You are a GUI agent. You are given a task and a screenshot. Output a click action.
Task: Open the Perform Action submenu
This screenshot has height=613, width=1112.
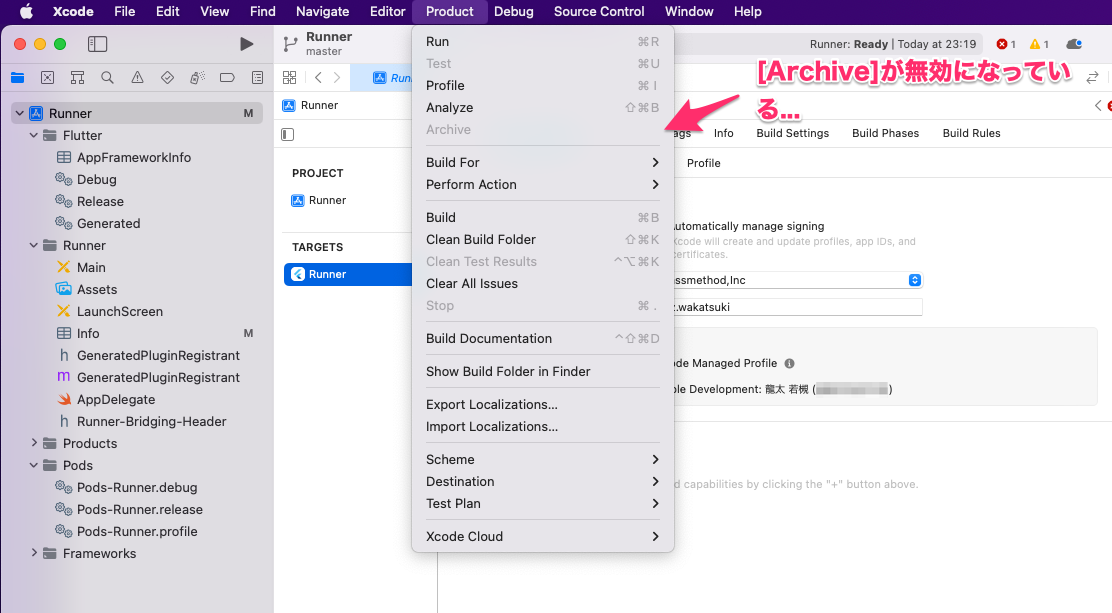click(x=543, y=184)
